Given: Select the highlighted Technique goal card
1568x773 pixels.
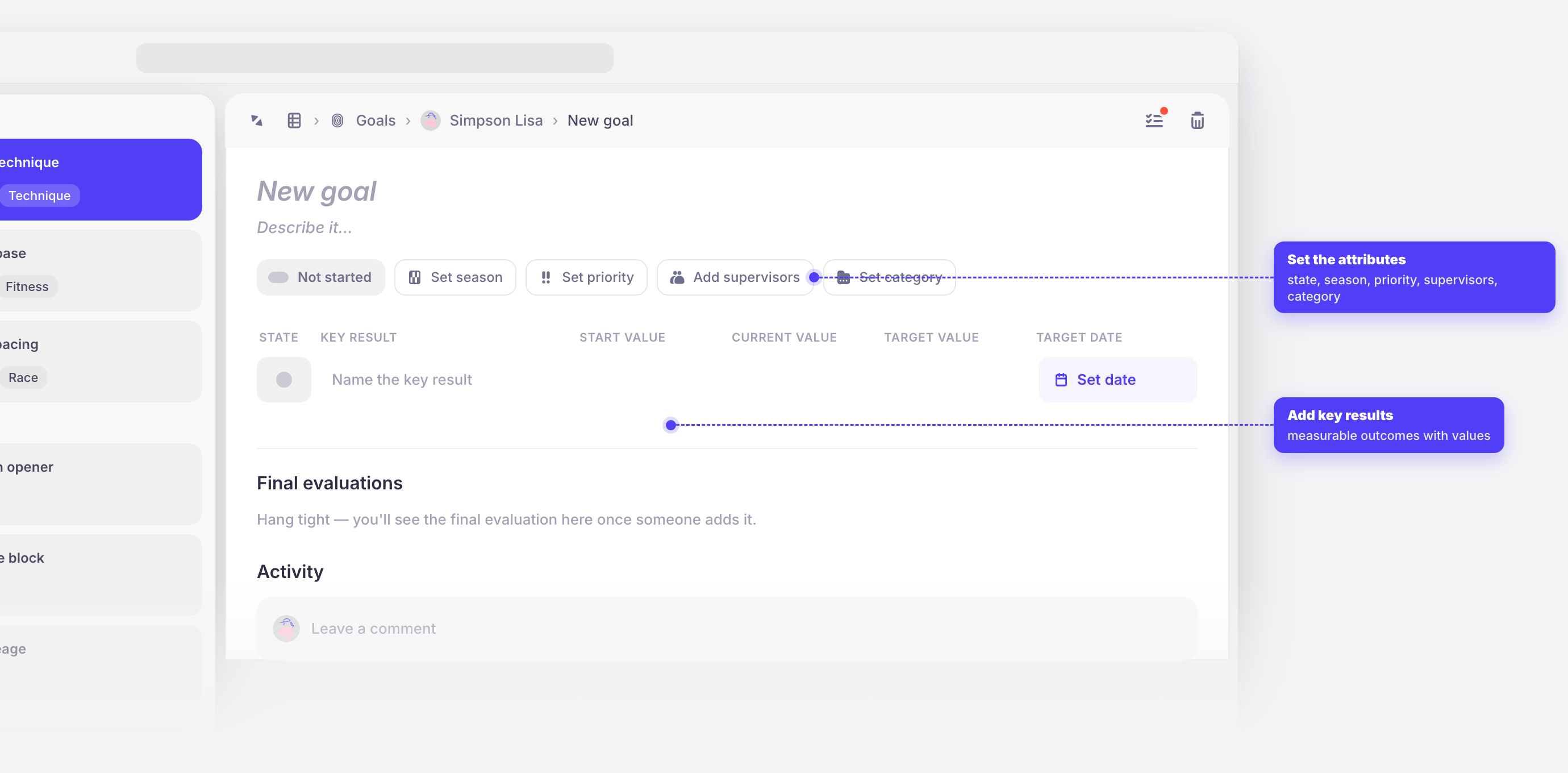Looking at the screenshot, I should [101, 180].
